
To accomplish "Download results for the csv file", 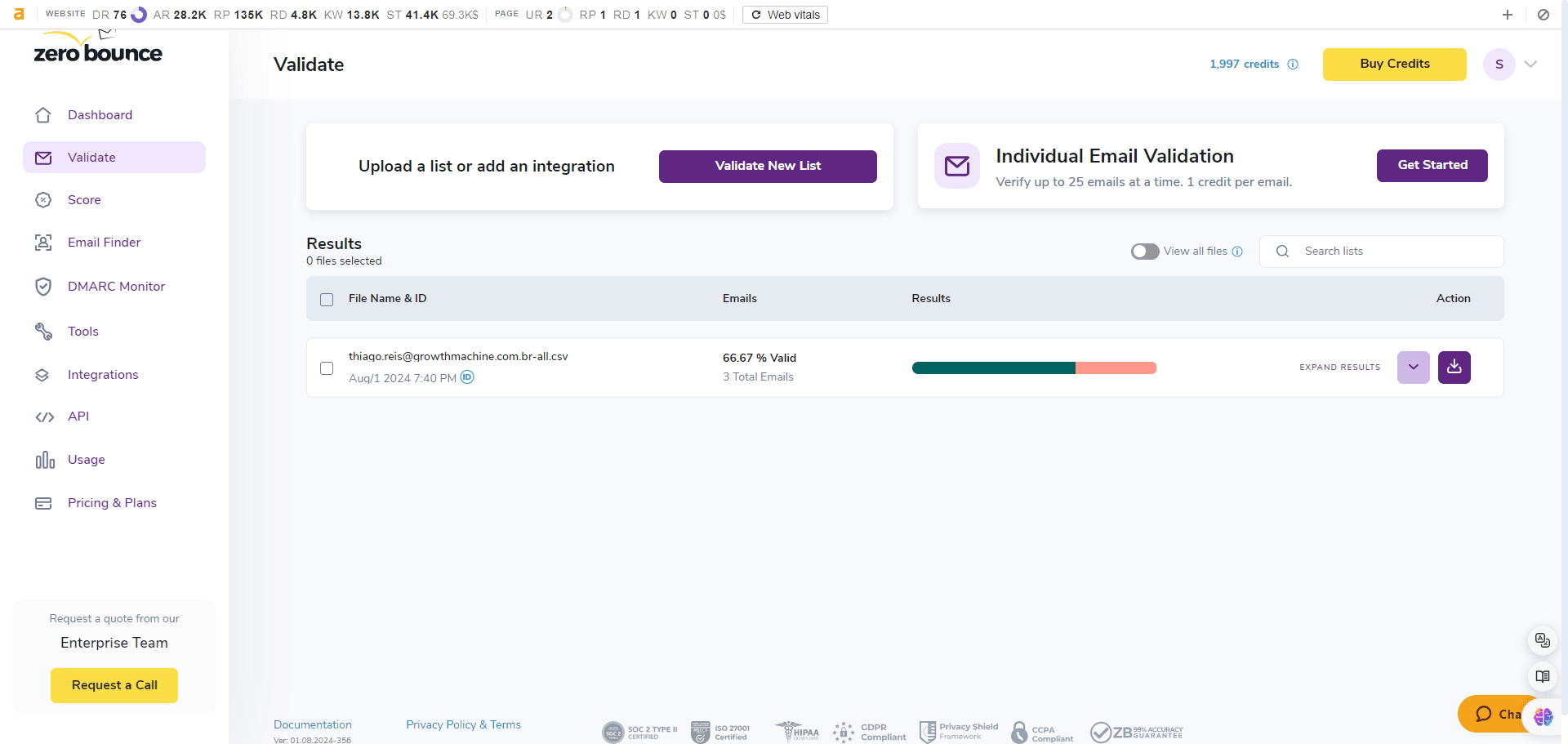I will pyautogui.click(x=1454, y=368).
